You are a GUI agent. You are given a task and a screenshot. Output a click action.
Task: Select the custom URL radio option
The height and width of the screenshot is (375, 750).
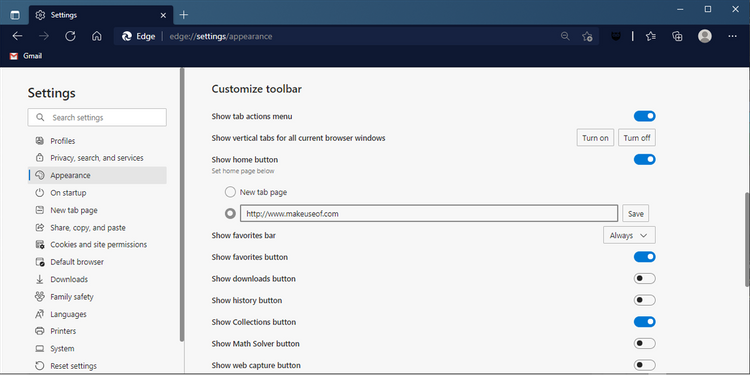click(x=230, y=213)
